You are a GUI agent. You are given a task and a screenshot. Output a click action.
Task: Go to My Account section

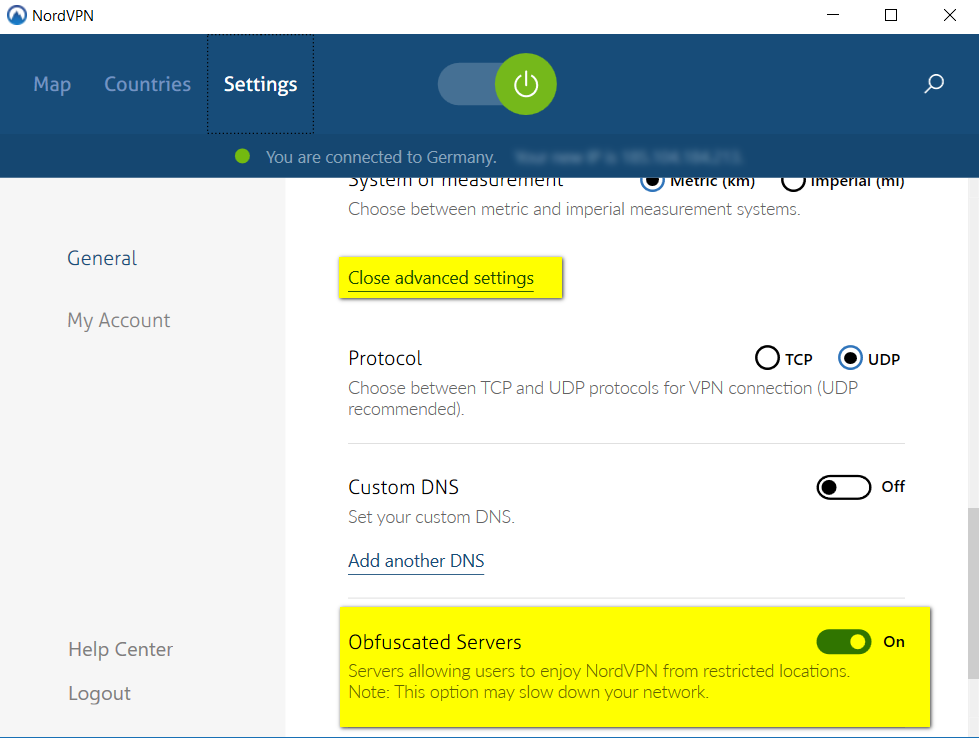coord(119,320)
